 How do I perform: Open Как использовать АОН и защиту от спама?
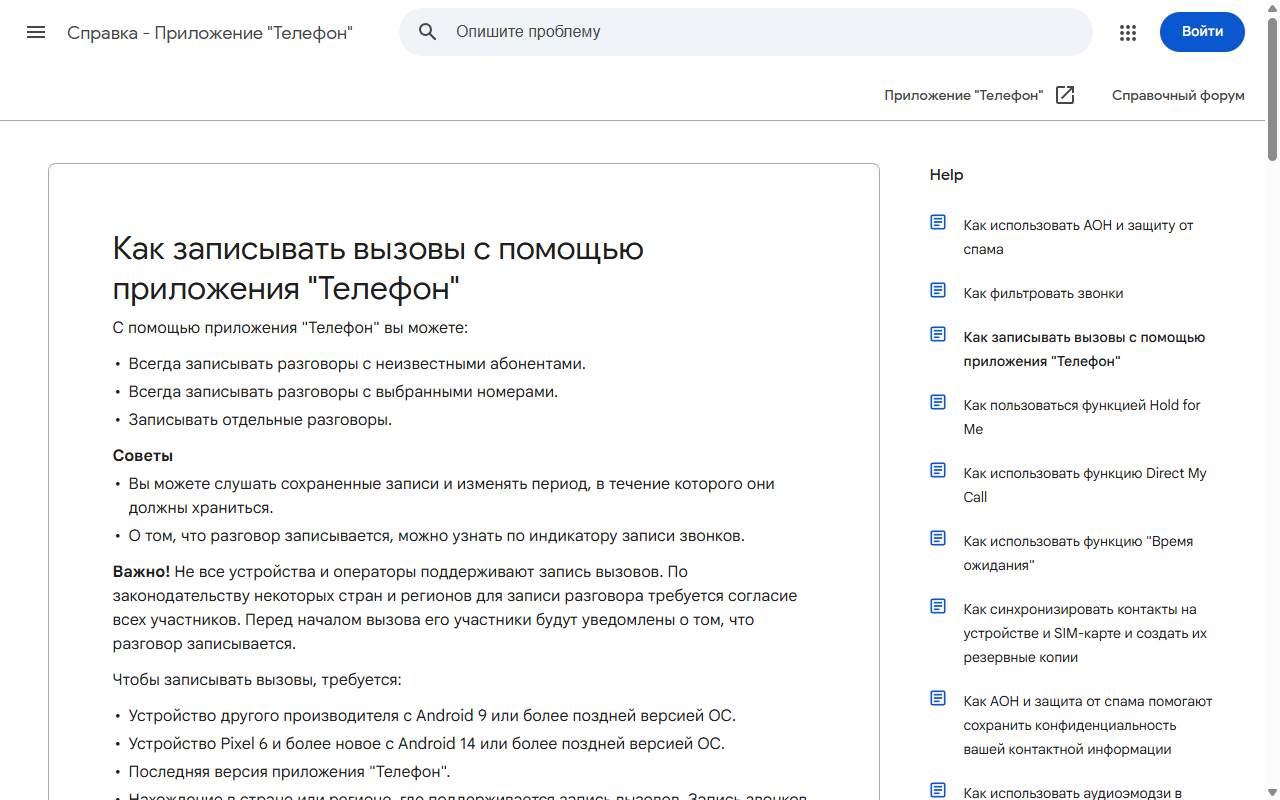[1078, 237]
